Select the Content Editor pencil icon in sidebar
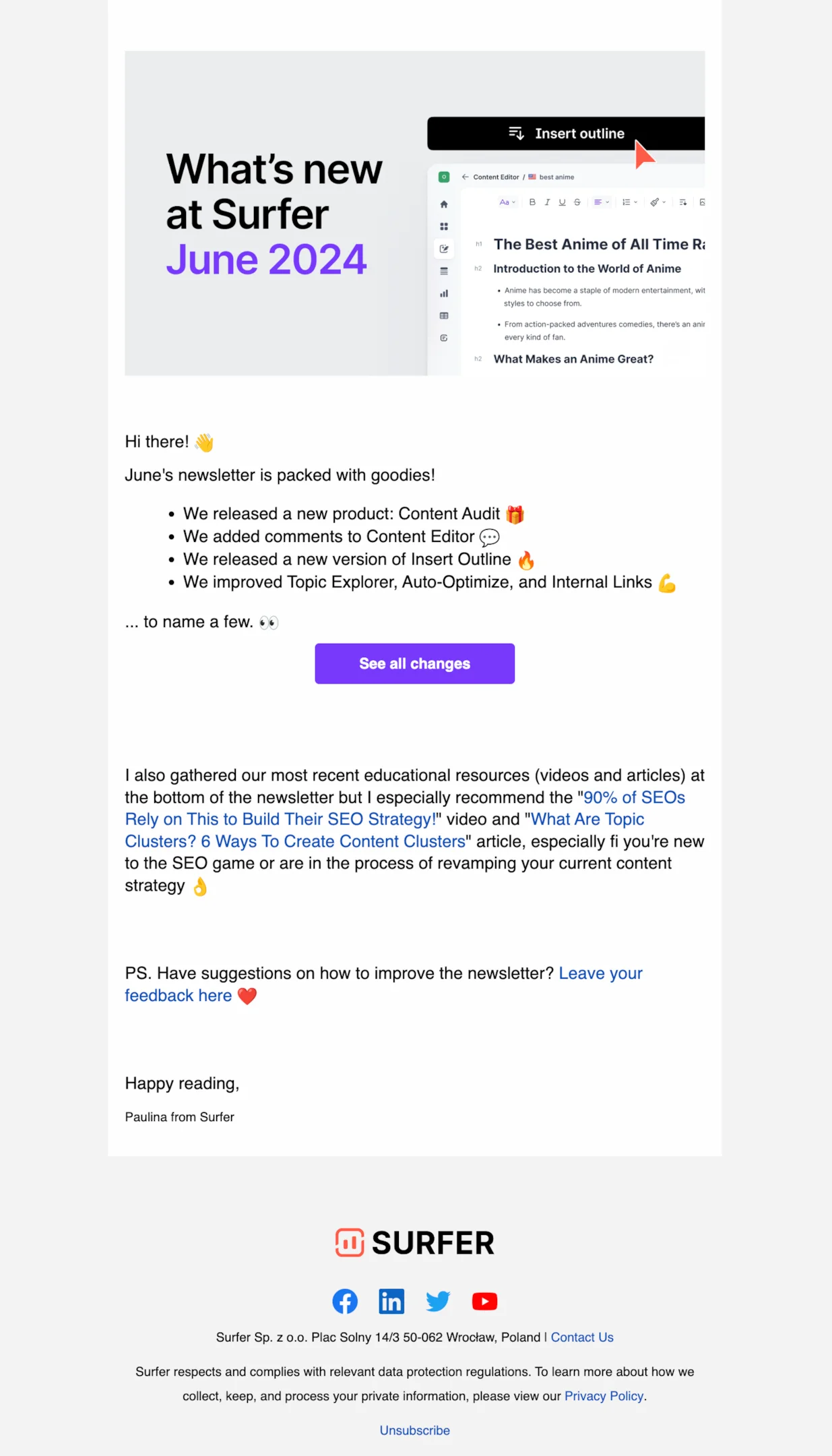This screenshot has height=1456, width=832. coord(444,248)
